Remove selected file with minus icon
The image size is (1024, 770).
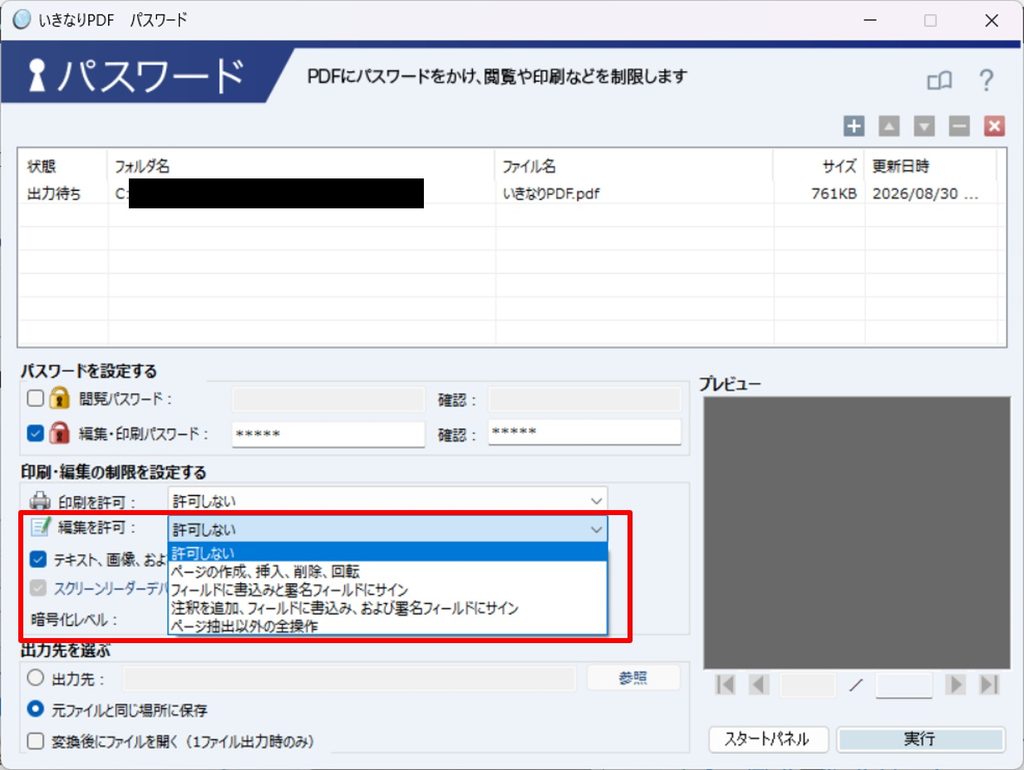click(959, 126)
